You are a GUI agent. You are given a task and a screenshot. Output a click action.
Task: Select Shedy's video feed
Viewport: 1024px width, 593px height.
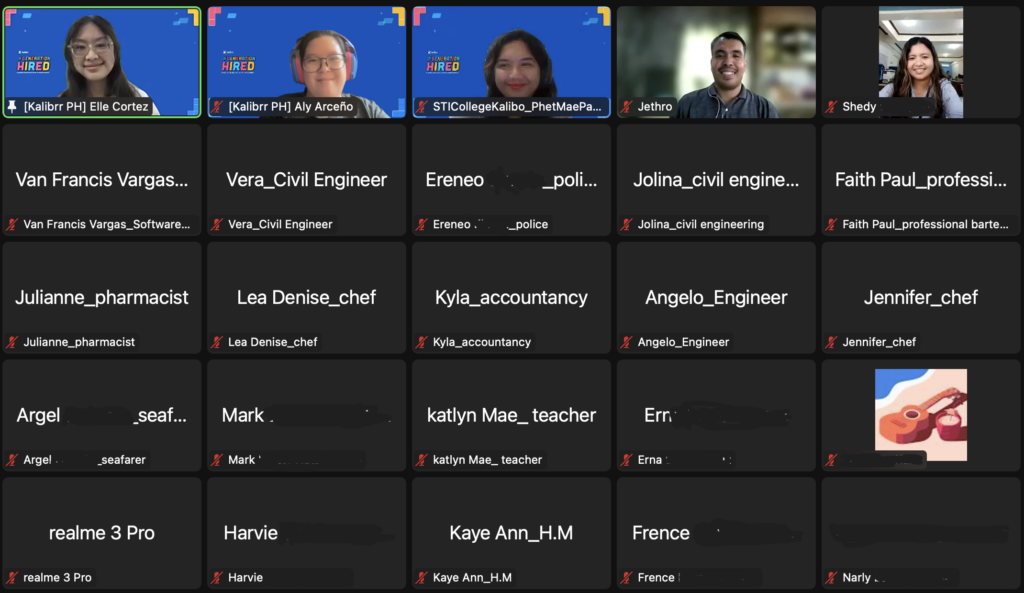point(921,62)
